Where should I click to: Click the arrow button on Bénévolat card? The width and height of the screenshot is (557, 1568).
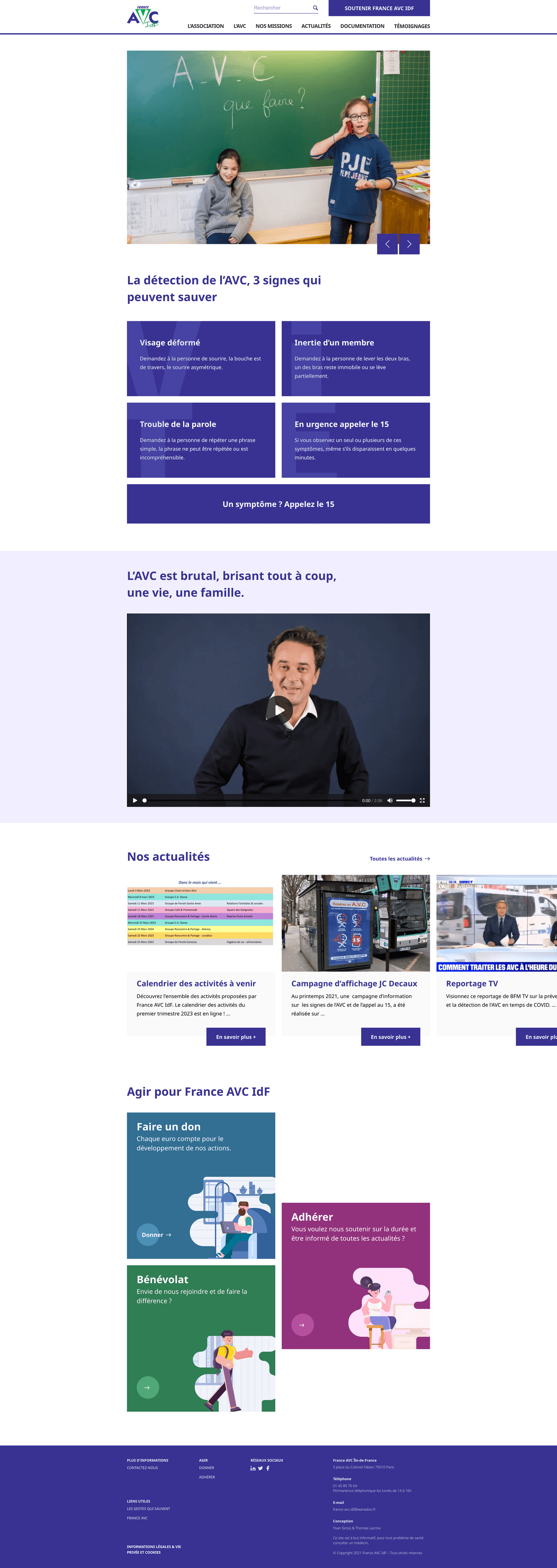[147, 1387]
